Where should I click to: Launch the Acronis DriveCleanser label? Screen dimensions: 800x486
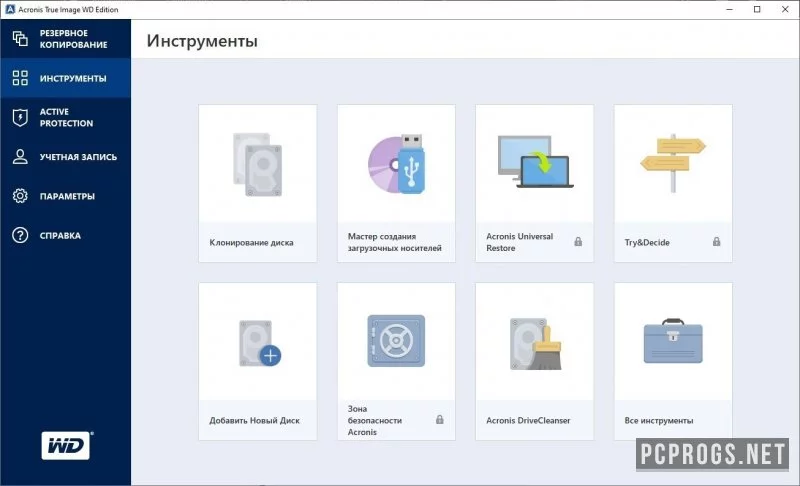click(528, 420)
